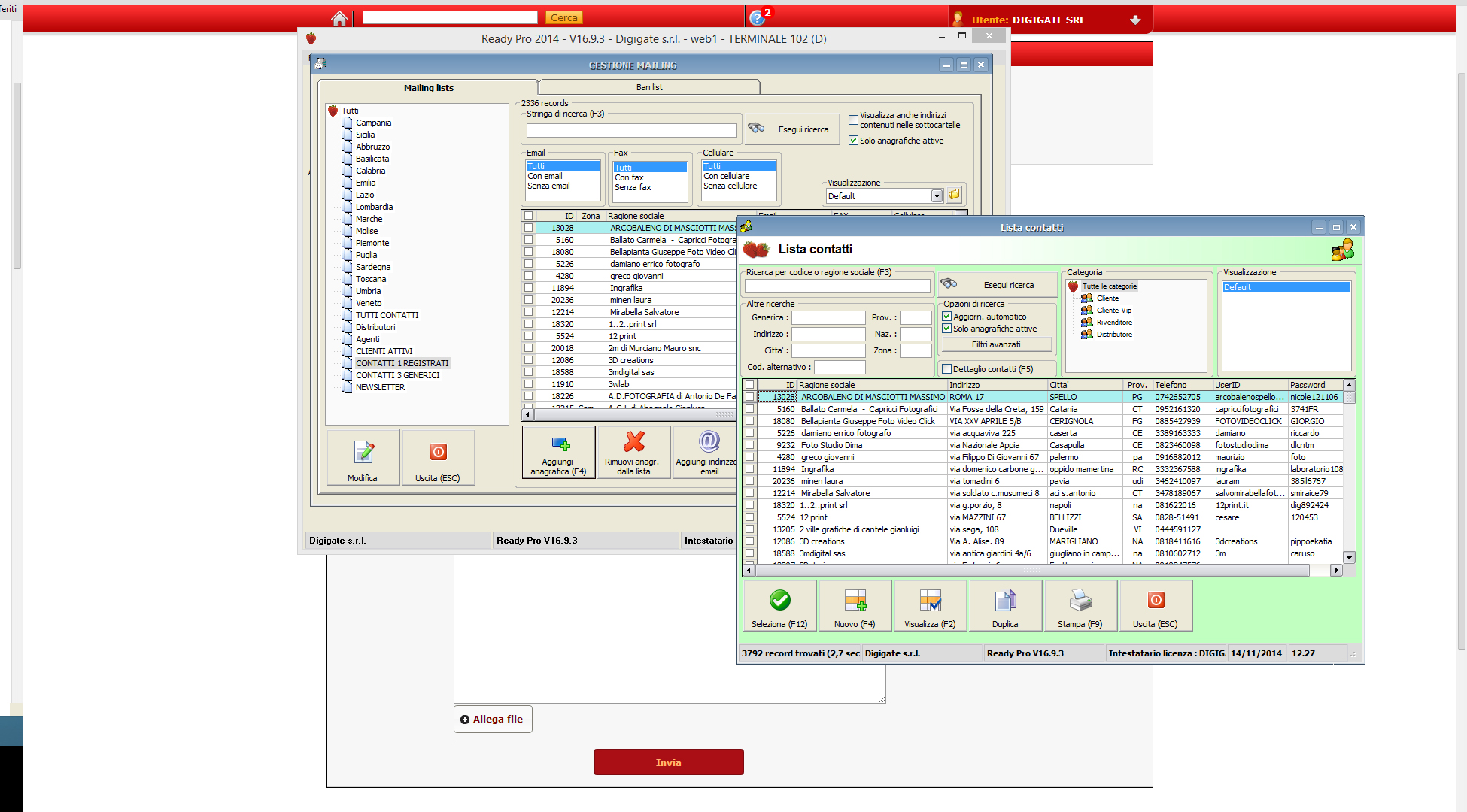1467x812 pixels.
Task: Enable Visualizza anche indirizzi sottocartelle checkbox
Action: (x=853, y=120)
